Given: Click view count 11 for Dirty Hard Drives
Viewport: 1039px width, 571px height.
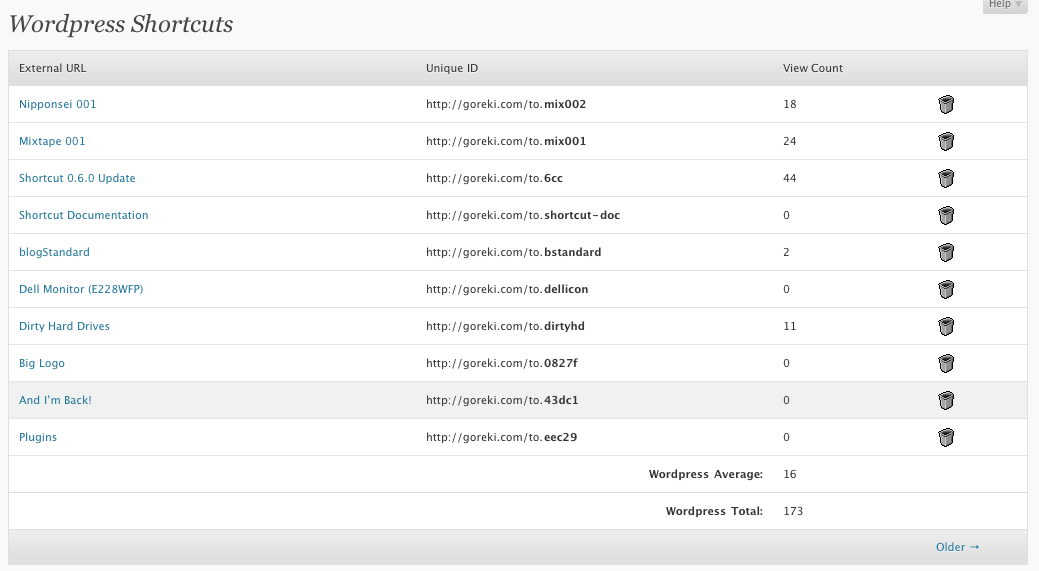Looking at the screenshot, I should pos(789,327).
